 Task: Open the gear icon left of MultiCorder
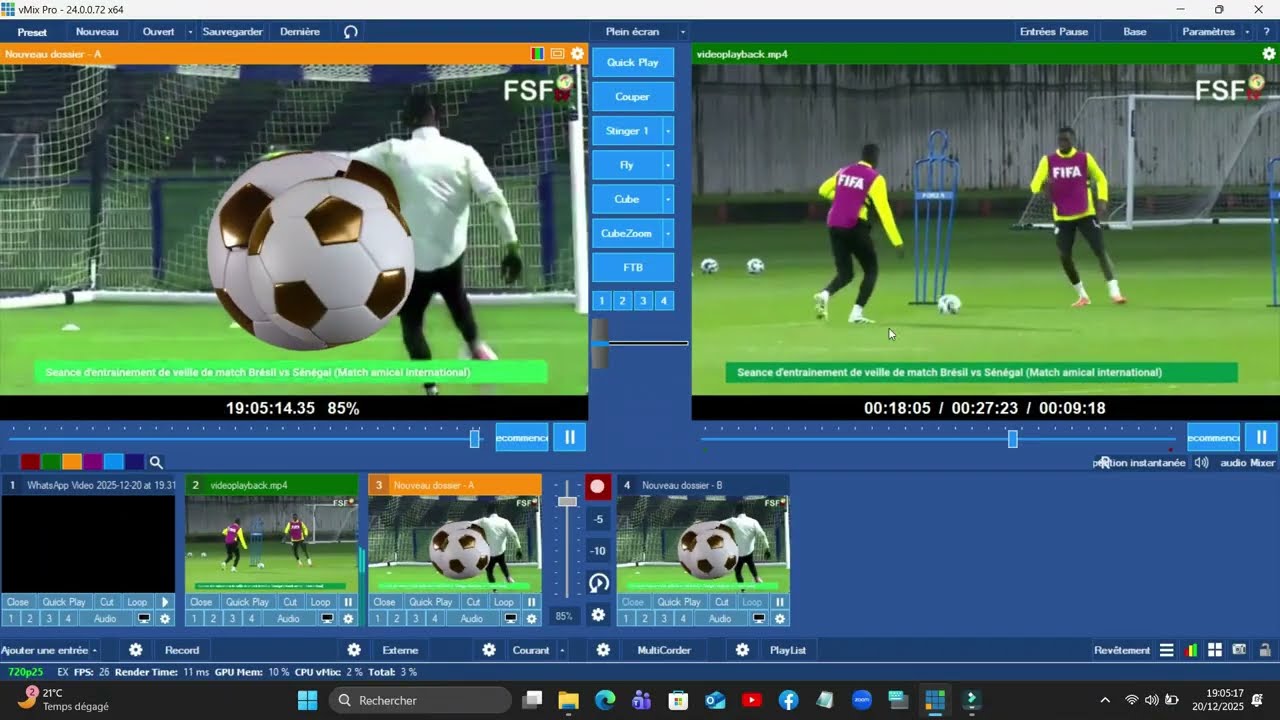[604, 650]
